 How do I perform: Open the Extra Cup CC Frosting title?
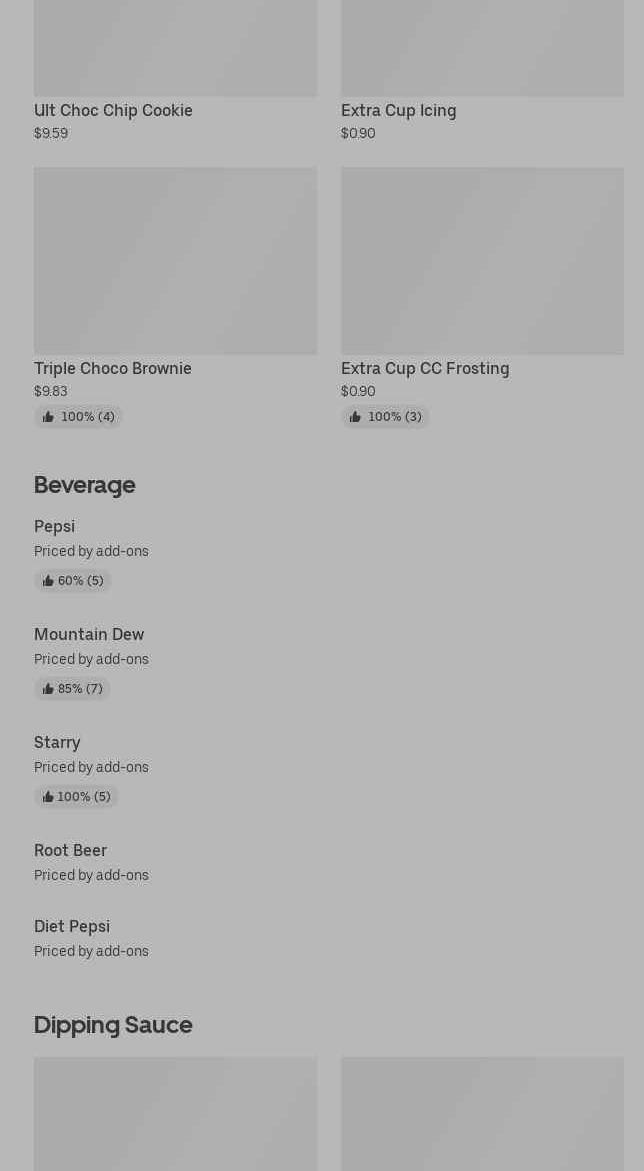click(425, 368)
